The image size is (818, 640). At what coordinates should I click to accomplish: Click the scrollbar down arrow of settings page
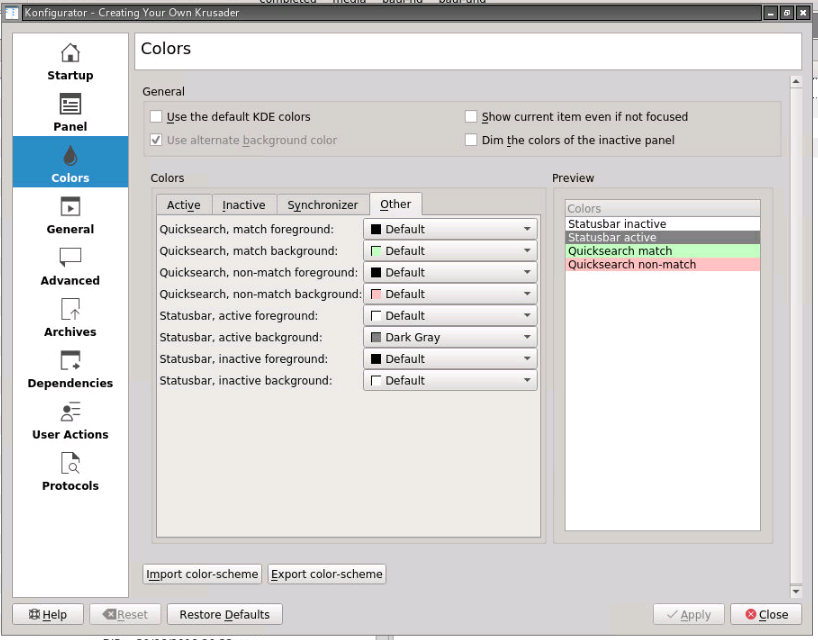point(796,591)
